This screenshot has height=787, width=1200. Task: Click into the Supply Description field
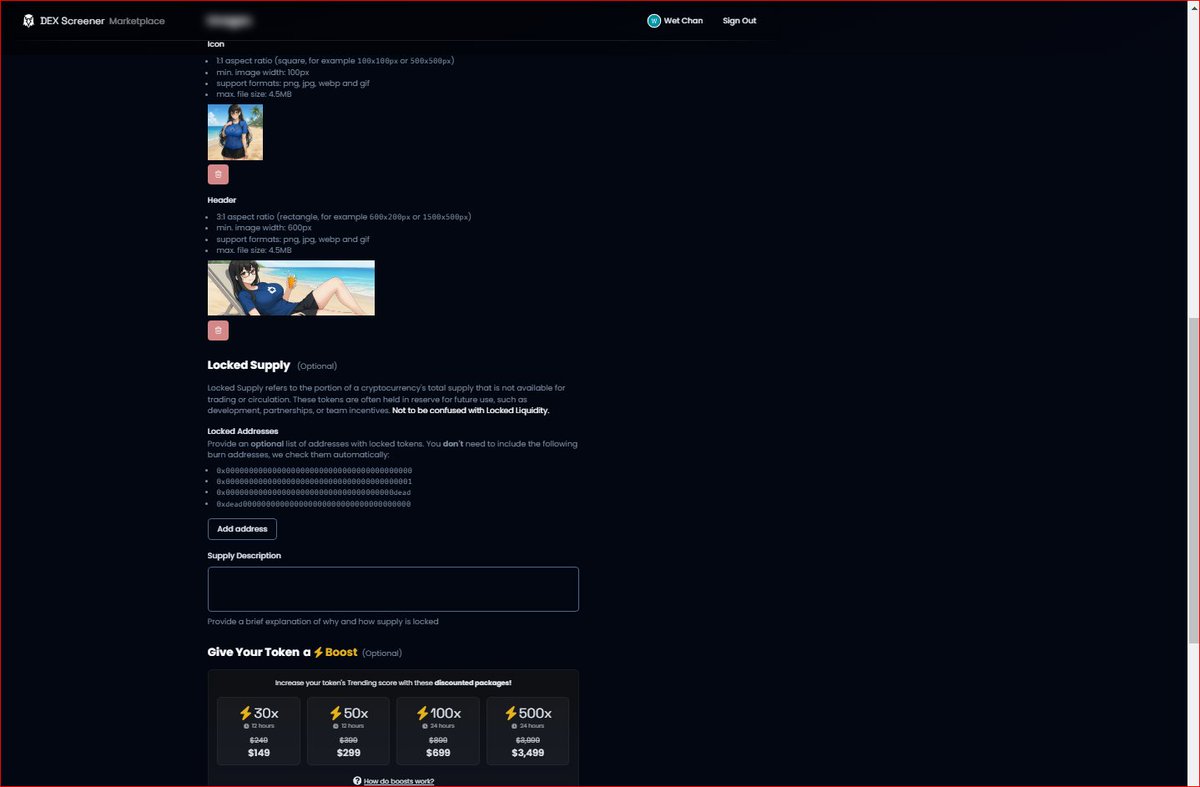[393, 589]
